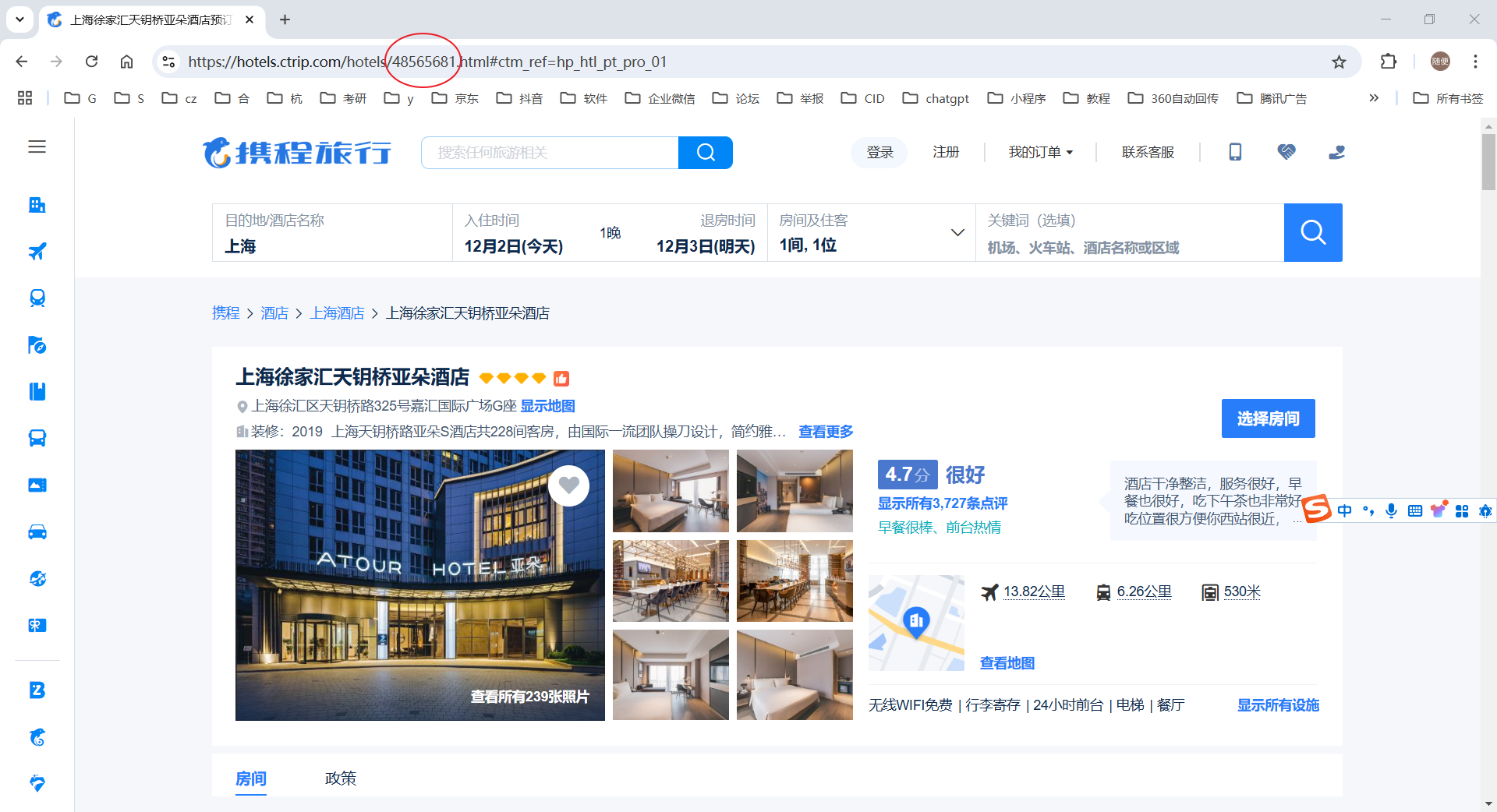Toggle Sogou Chinese/English input mode
The height and width of the screenshot is (812, 1497).
coord(1345,511)
